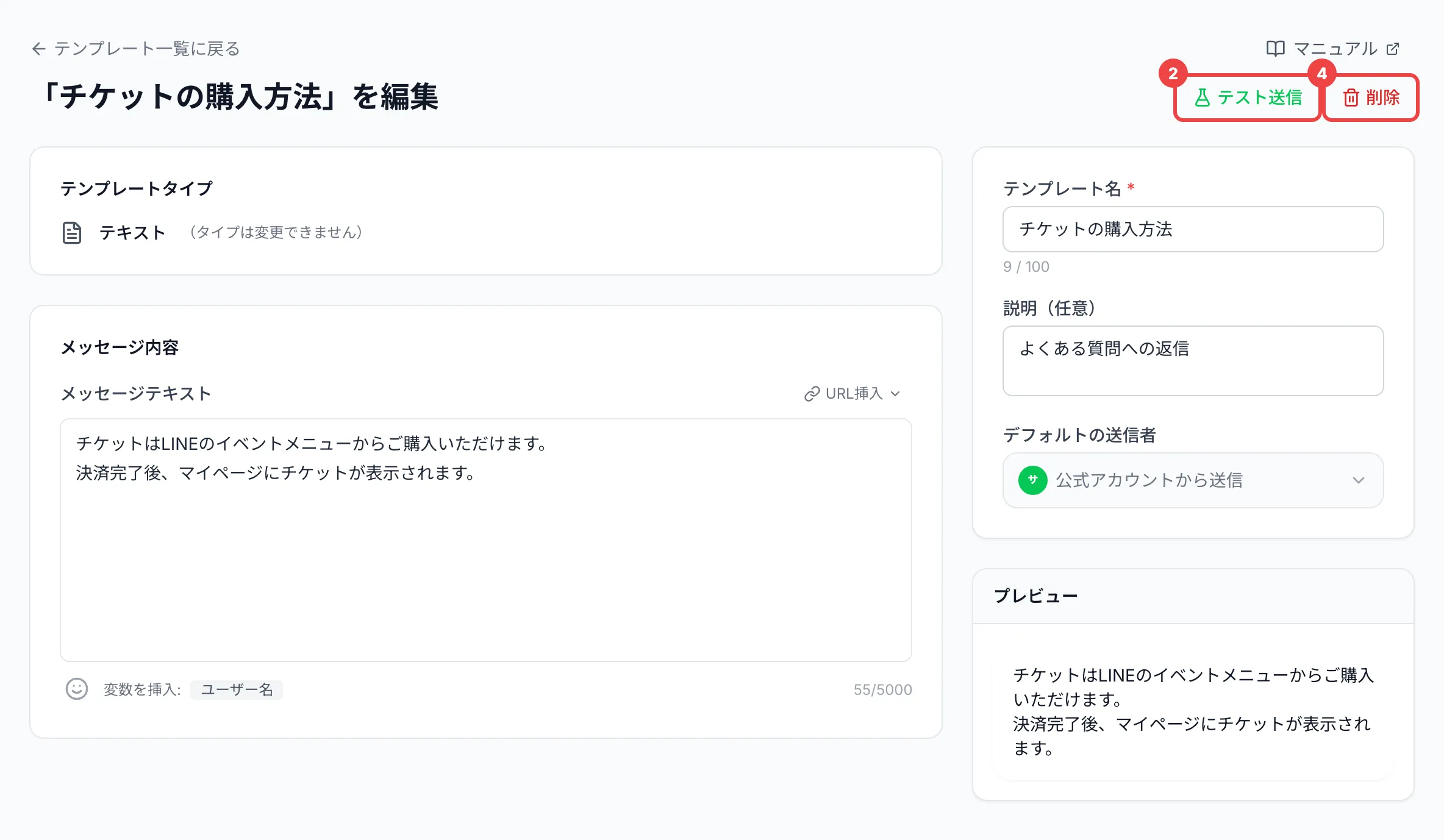Open the マニュアル link text
Screen dimensions: 1444x840
click(1335, 49)
